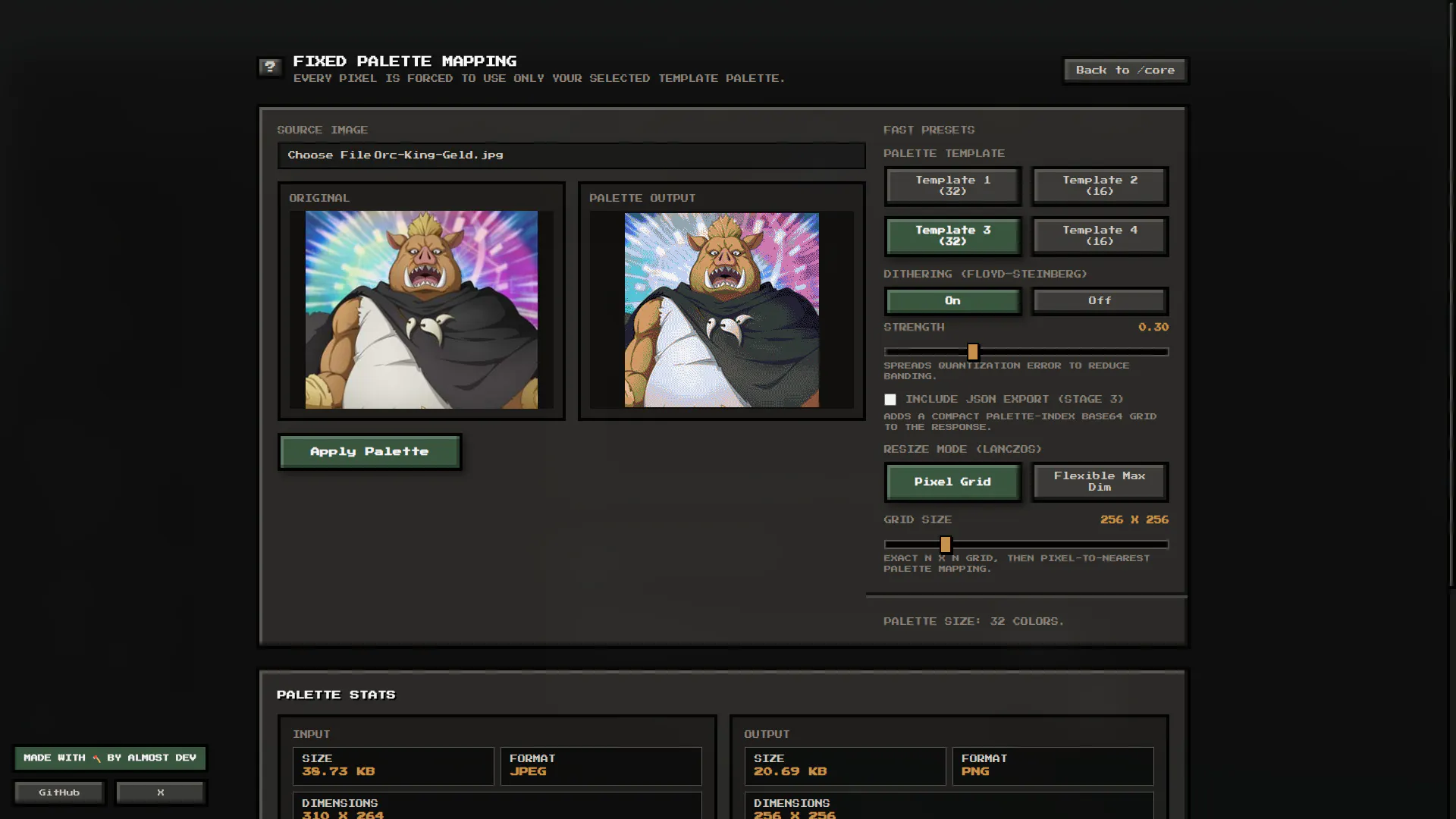This screenshot has height=819, width=1456.
Task: Select Template 4 (16) palette
Action: (1100, 236)
